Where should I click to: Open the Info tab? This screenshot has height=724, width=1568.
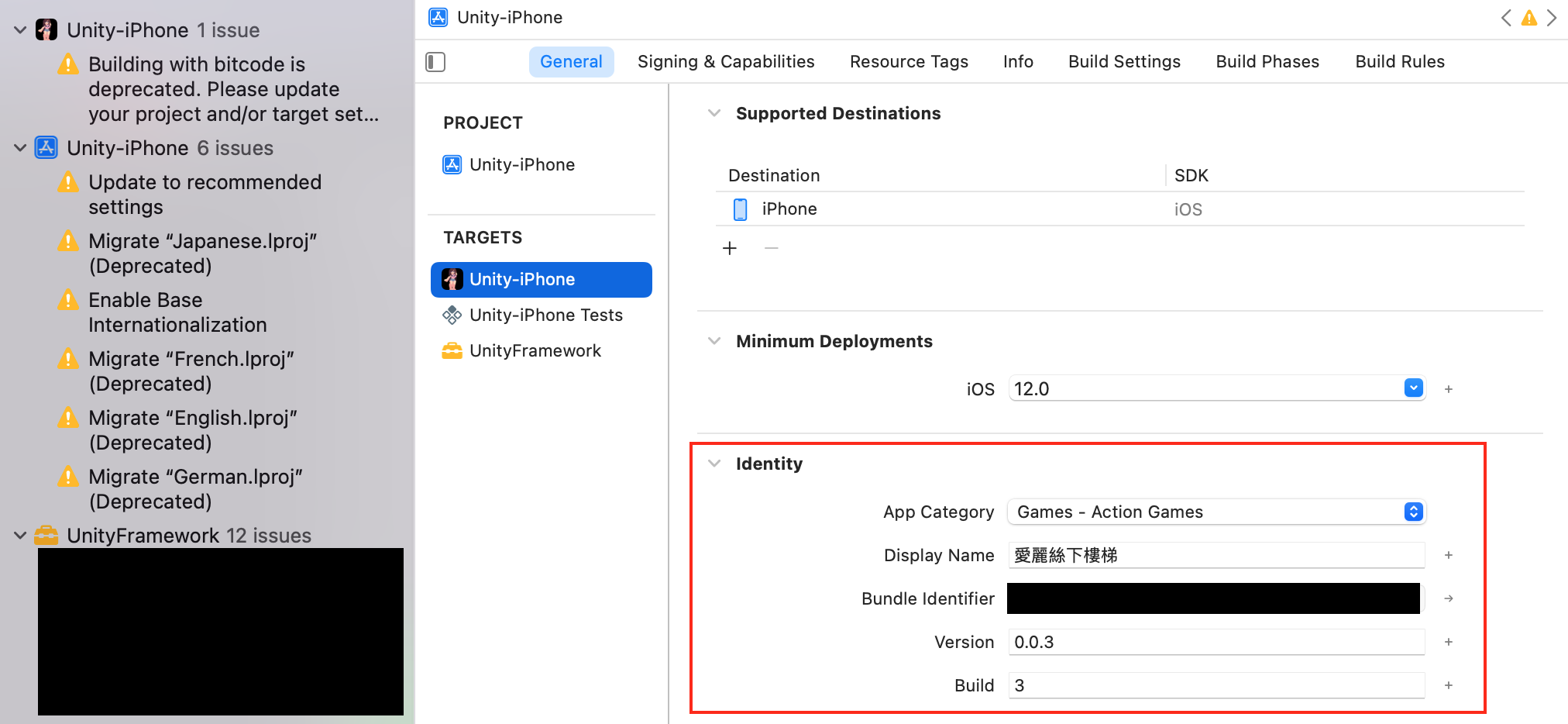[1018, 62]
